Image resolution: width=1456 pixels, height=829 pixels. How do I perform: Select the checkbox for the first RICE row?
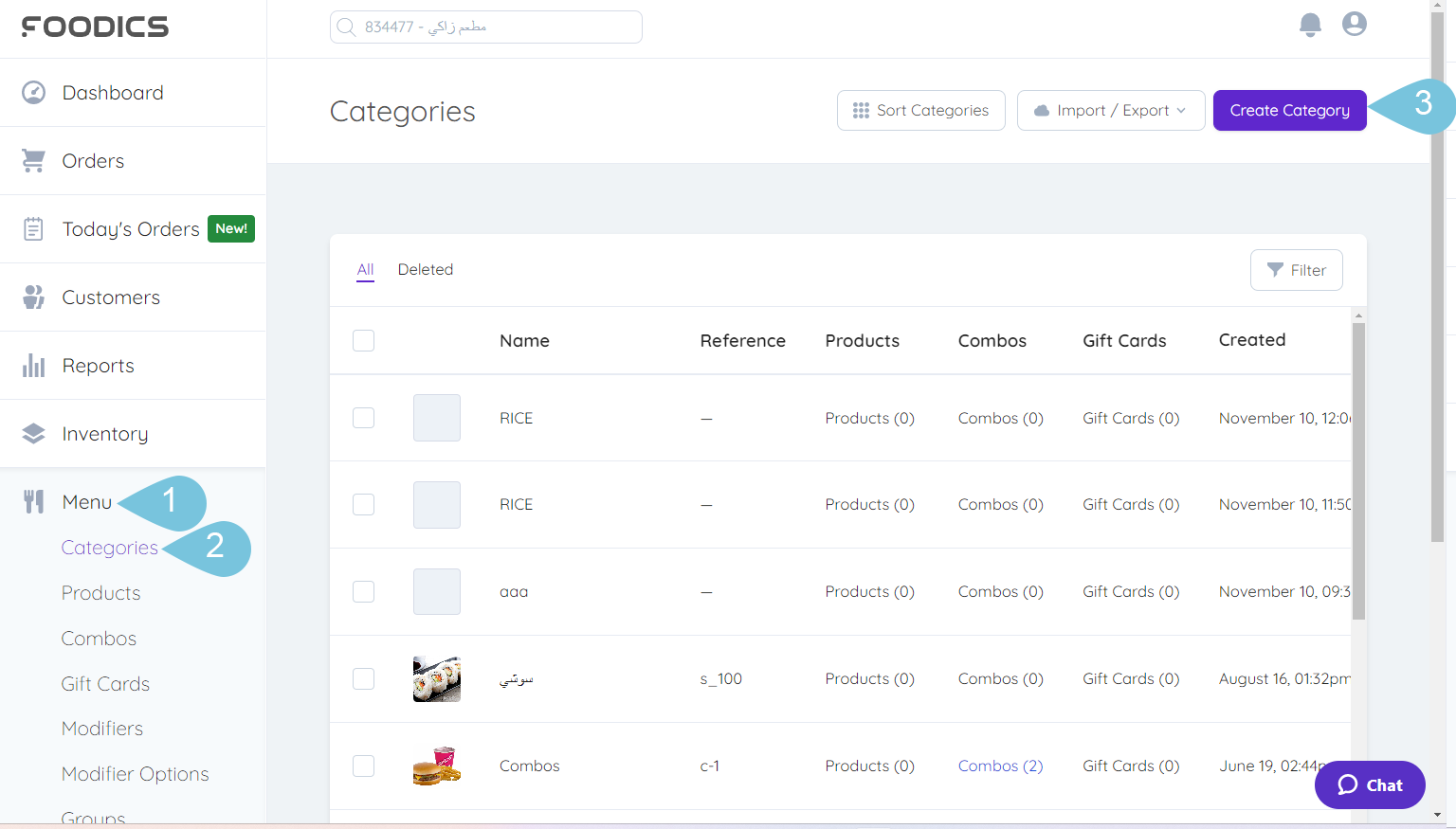point(363,418)
